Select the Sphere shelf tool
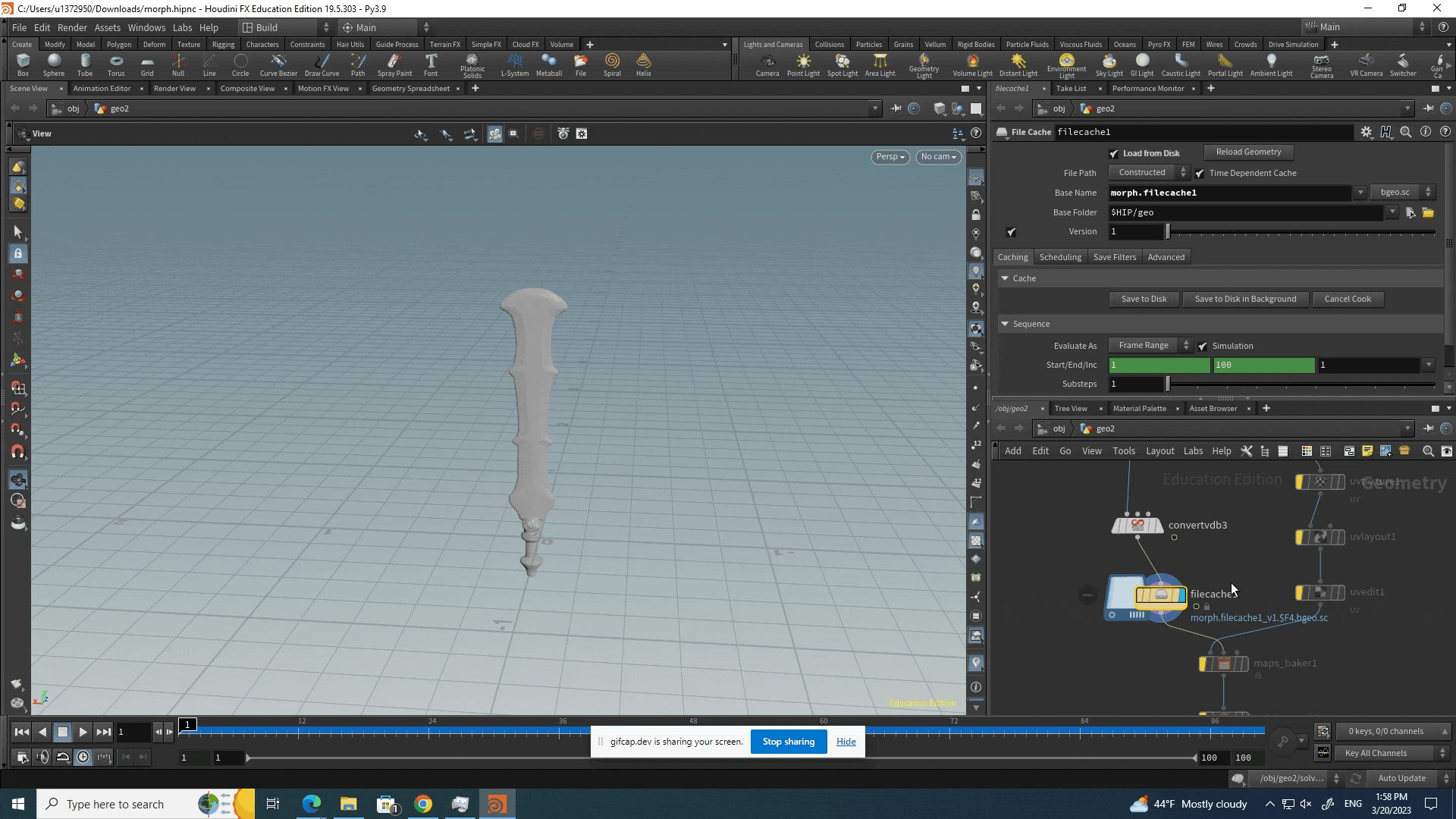Viewport: 1456px width, 819px height. point(54,64)
